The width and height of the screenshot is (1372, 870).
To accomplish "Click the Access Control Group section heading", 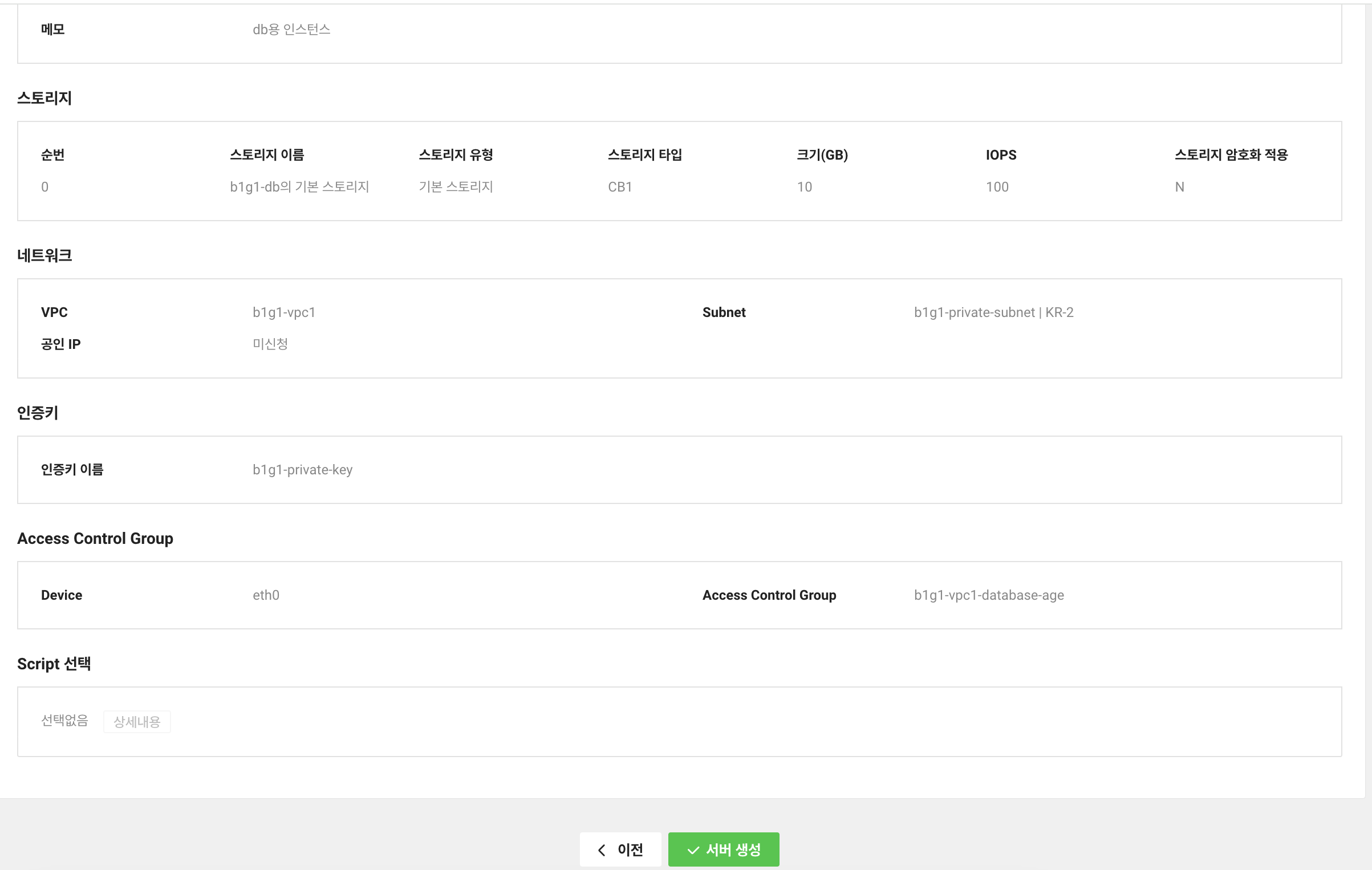I will [x=95, y=538].
